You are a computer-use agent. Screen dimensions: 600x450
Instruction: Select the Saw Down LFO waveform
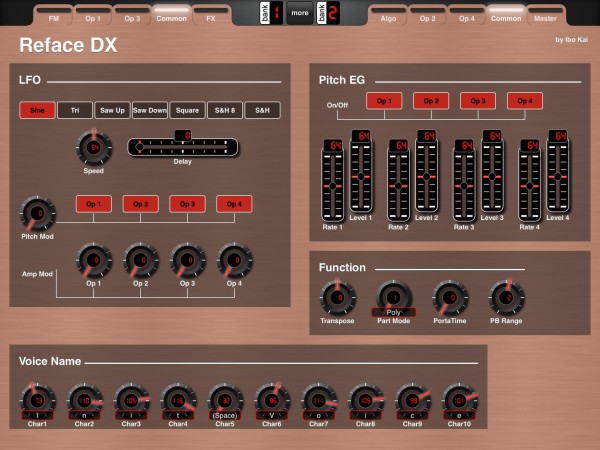[150, 110]
